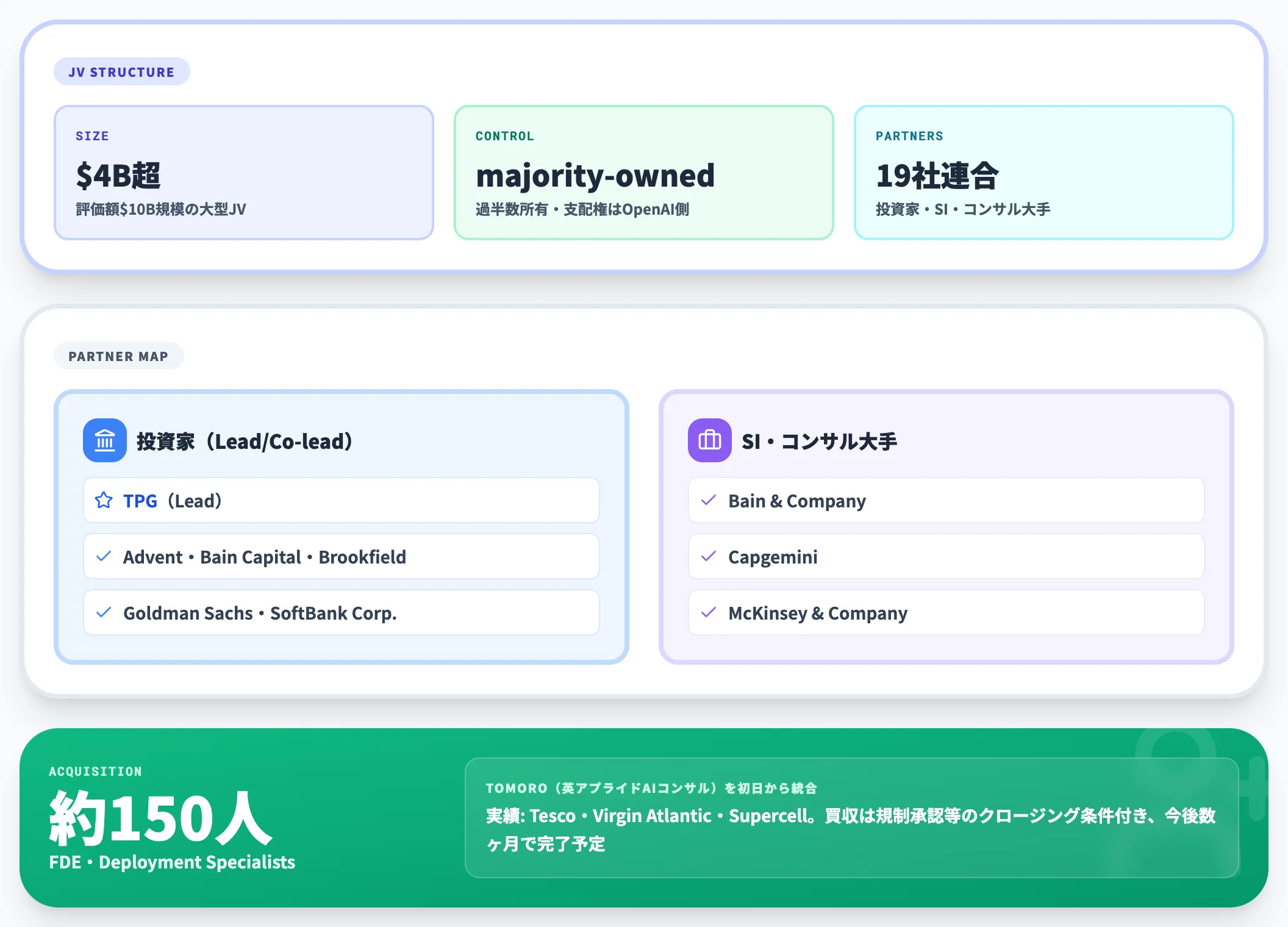Select the Bain & Company row

tap(946, 501)
